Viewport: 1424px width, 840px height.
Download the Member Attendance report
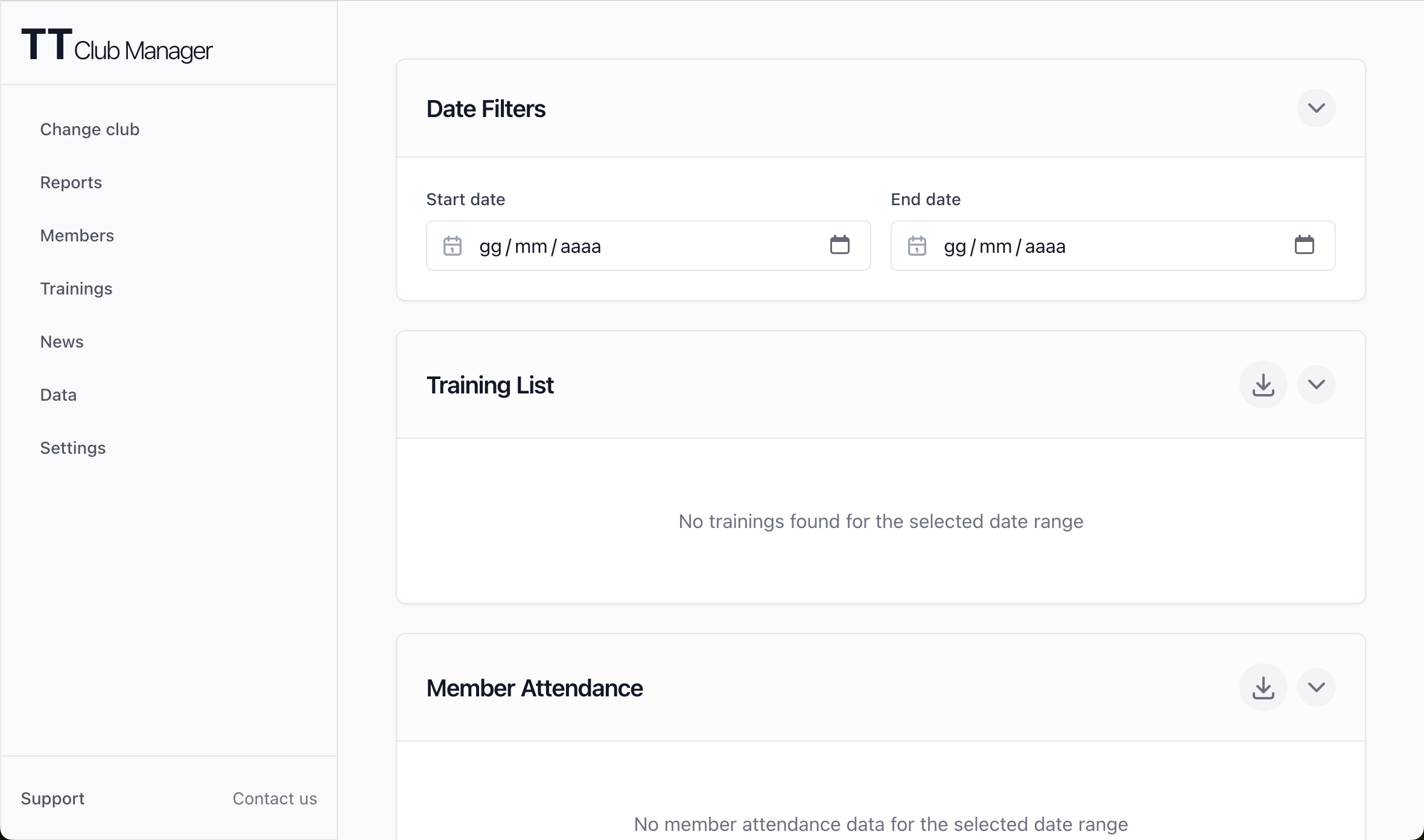[1263, 688]
